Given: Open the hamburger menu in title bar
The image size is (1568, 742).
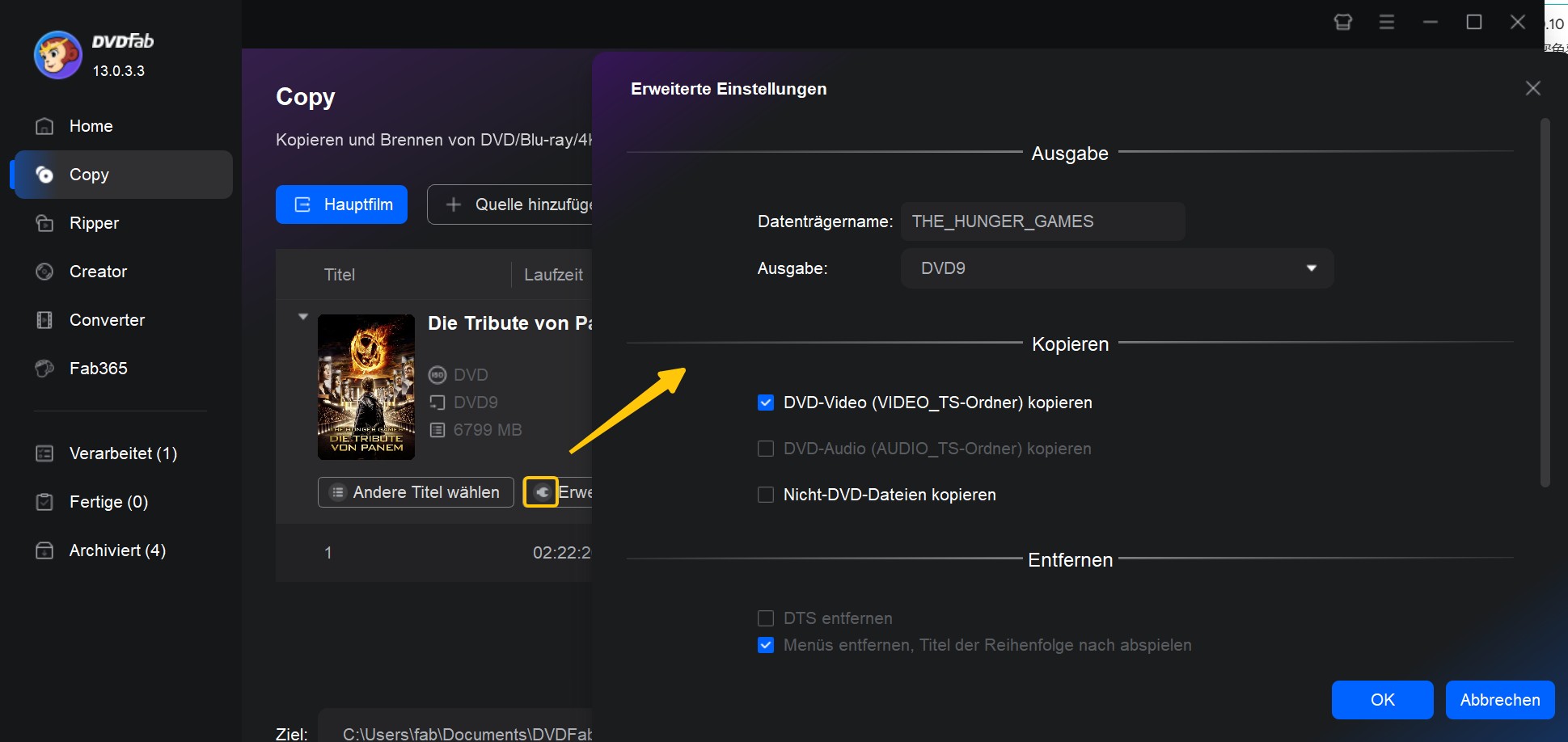Looking at the screenshot, I should (x=1386, y=23).
